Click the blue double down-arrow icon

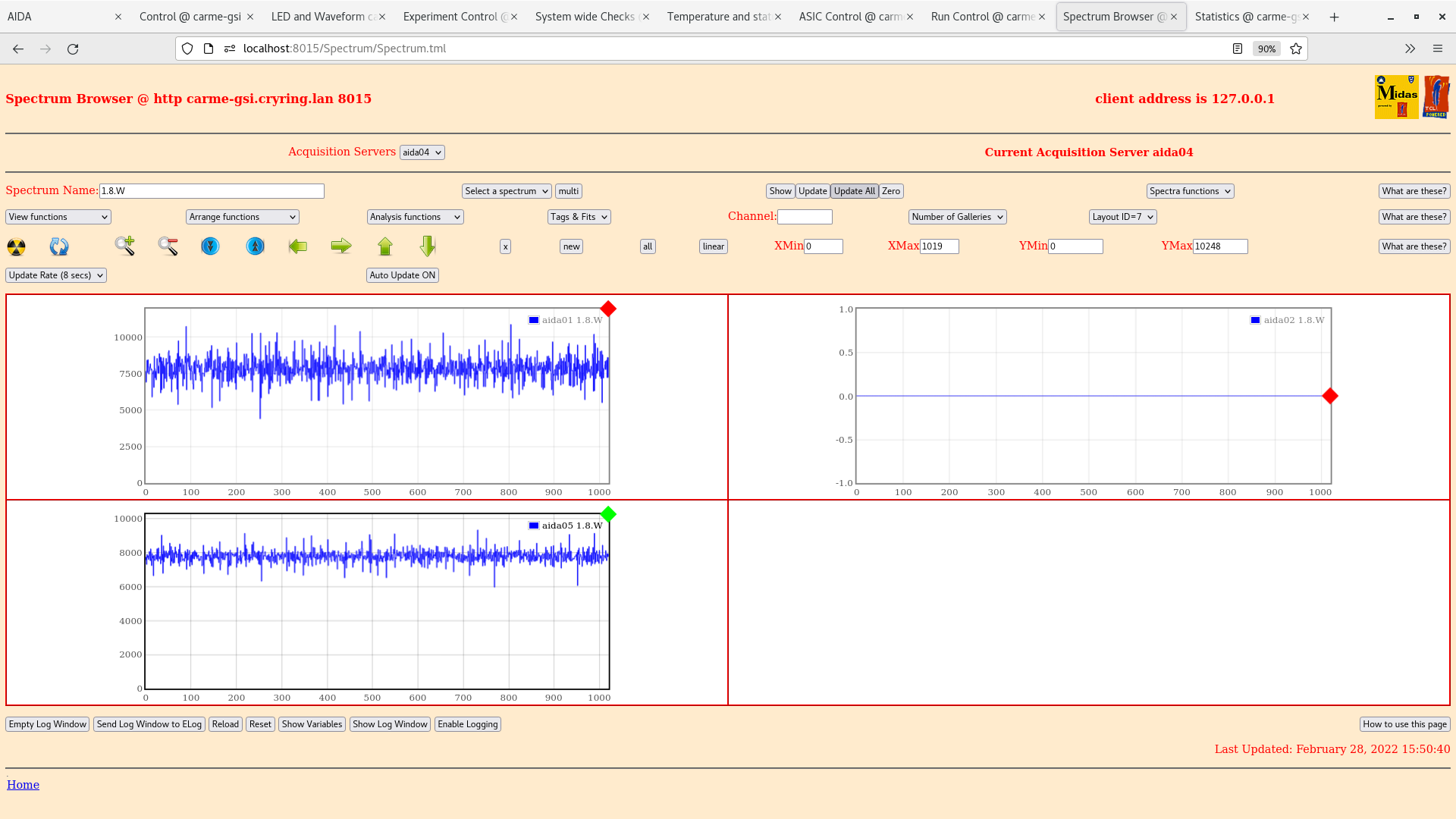[x=210, y=246]
